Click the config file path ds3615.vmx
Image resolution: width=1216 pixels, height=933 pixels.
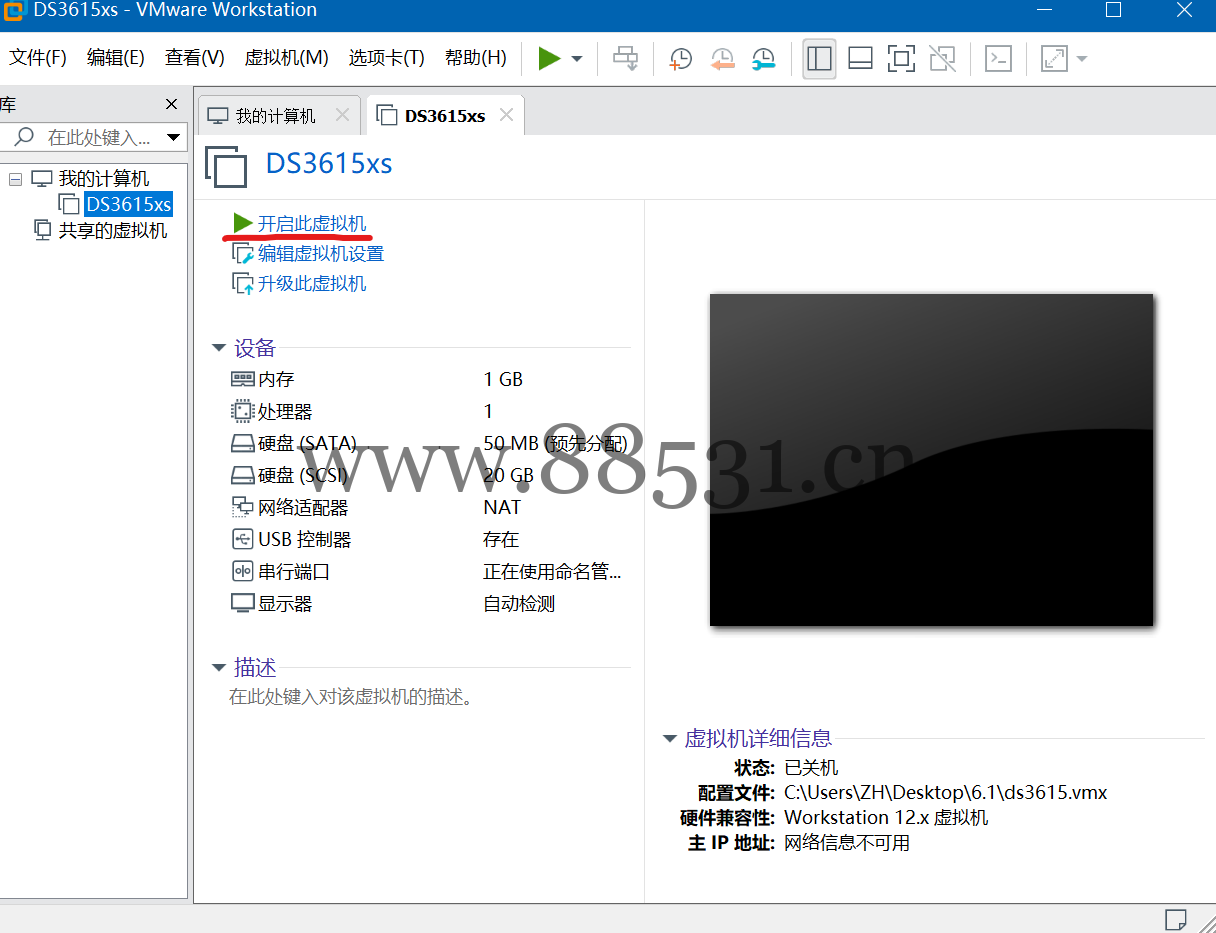pyautogui.click(x=945, y=793)
